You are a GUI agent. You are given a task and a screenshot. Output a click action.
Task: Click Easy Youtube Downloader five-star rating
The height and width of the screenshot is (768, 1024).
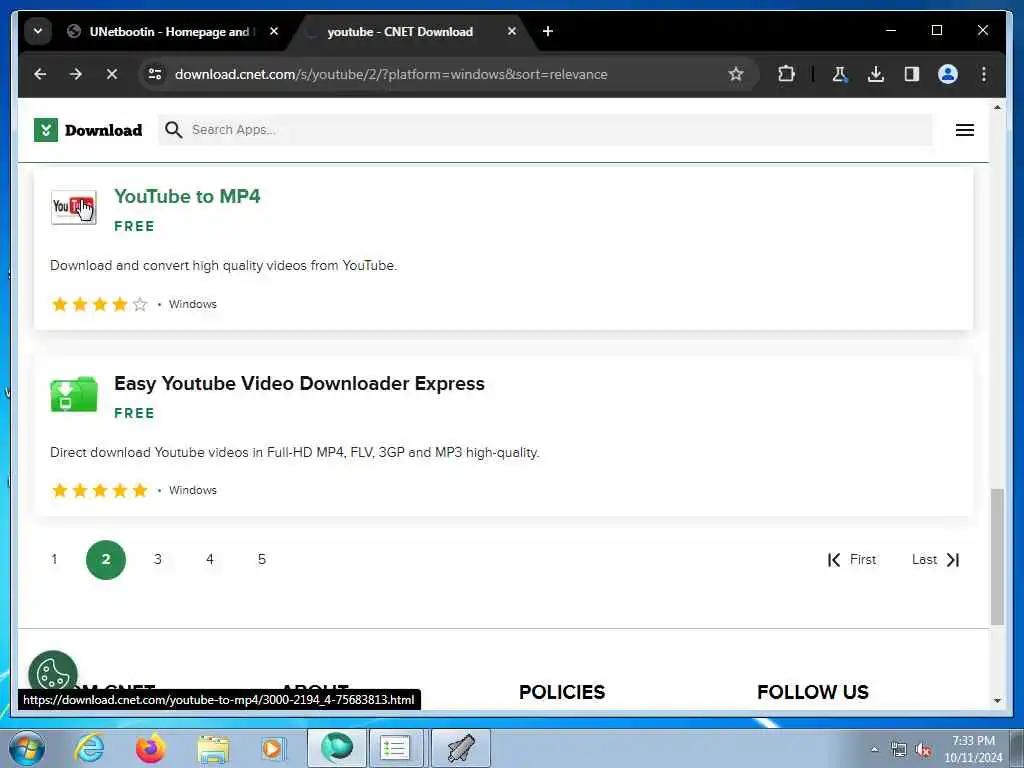tap(100, 490)
